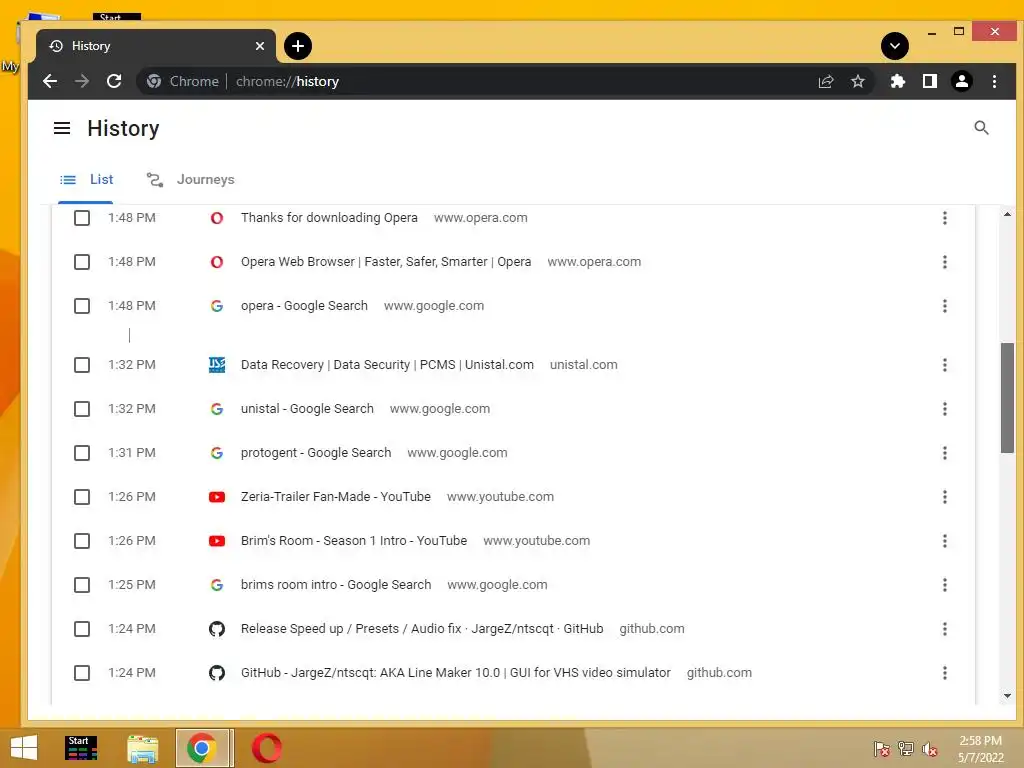Reload the history page
The width and height of the screenshot is (1024, 768).
(x=114, y=81)
